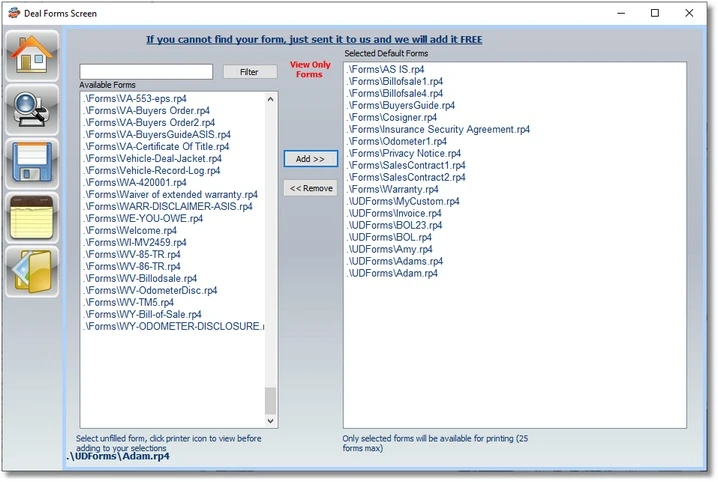The height and width of the screenshot is (482, 718).
Task: Select .\UDForms\BOL23.rp4 entry
Action: pos(394,225)
